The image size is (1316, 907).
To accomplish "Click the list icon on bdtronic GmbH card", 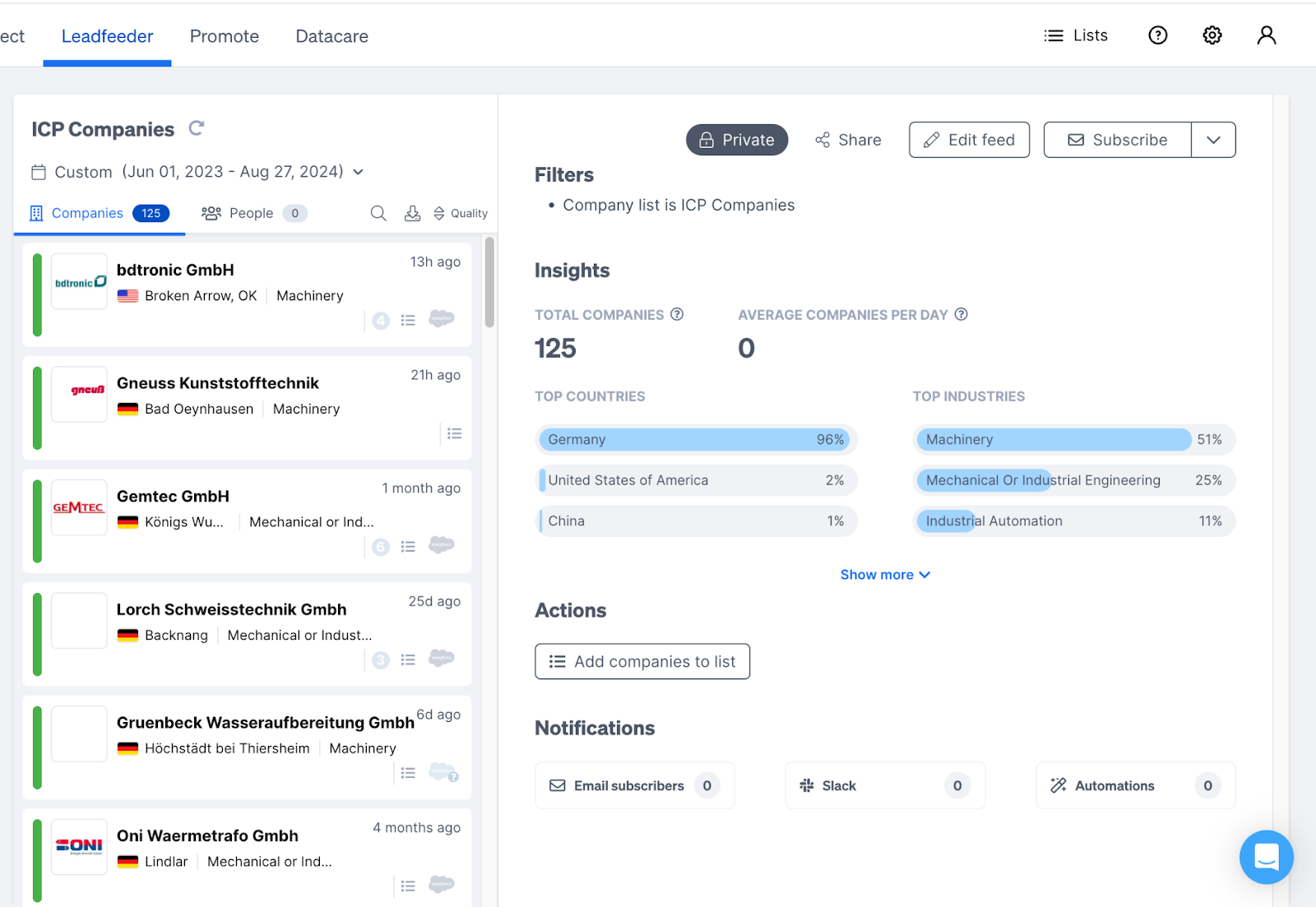I will (x=408, y=320).
